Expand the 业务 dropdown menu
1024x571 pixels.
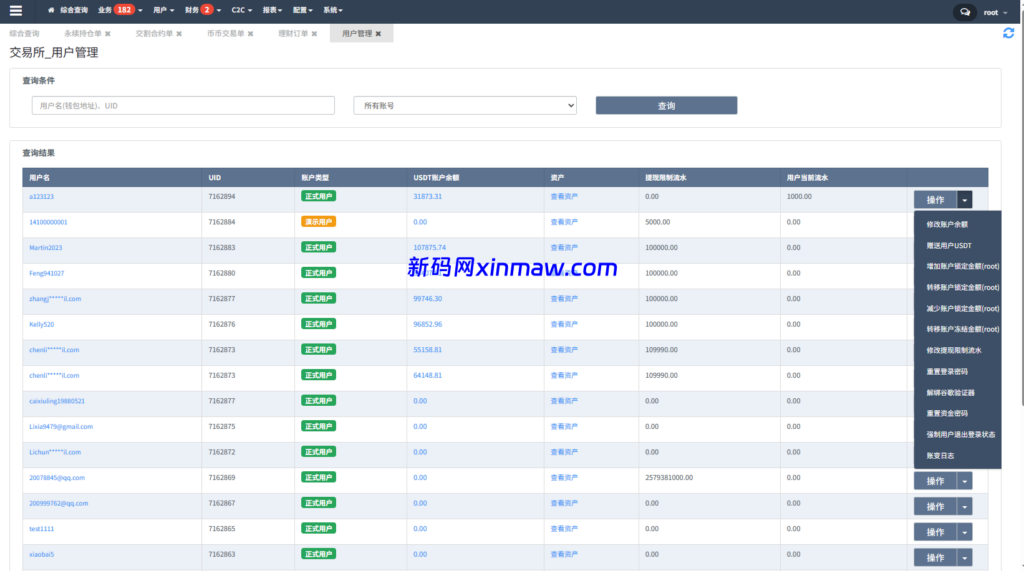point(120,10)
